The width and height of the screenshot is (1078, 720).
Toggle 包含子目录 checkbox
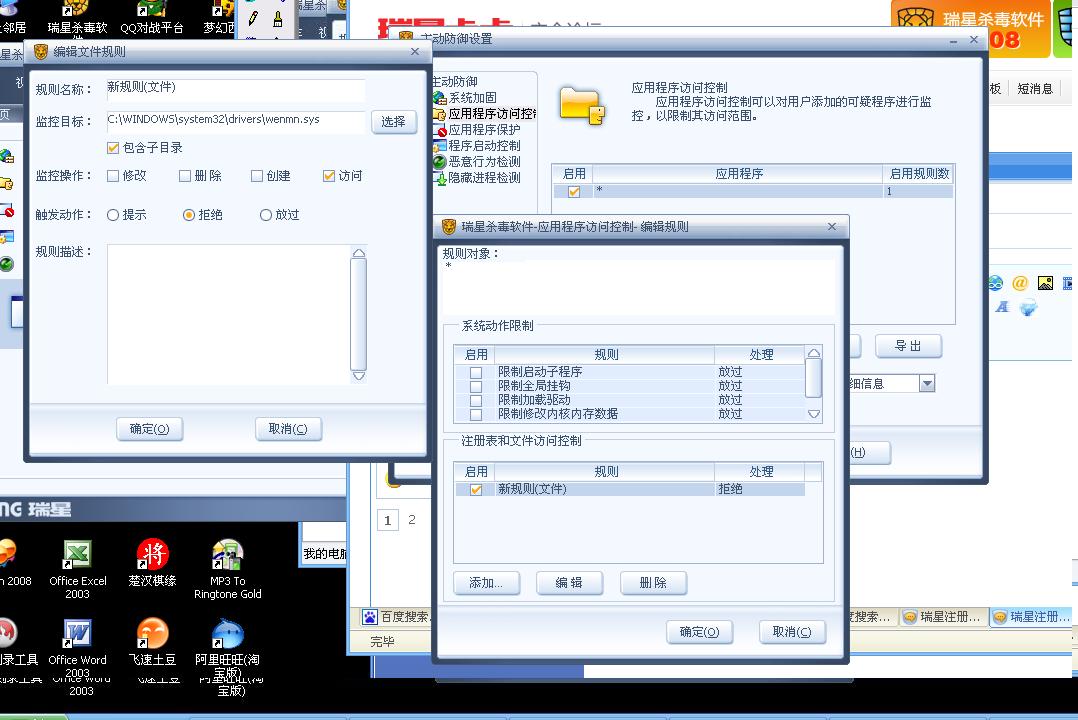(x=113, y=148)
